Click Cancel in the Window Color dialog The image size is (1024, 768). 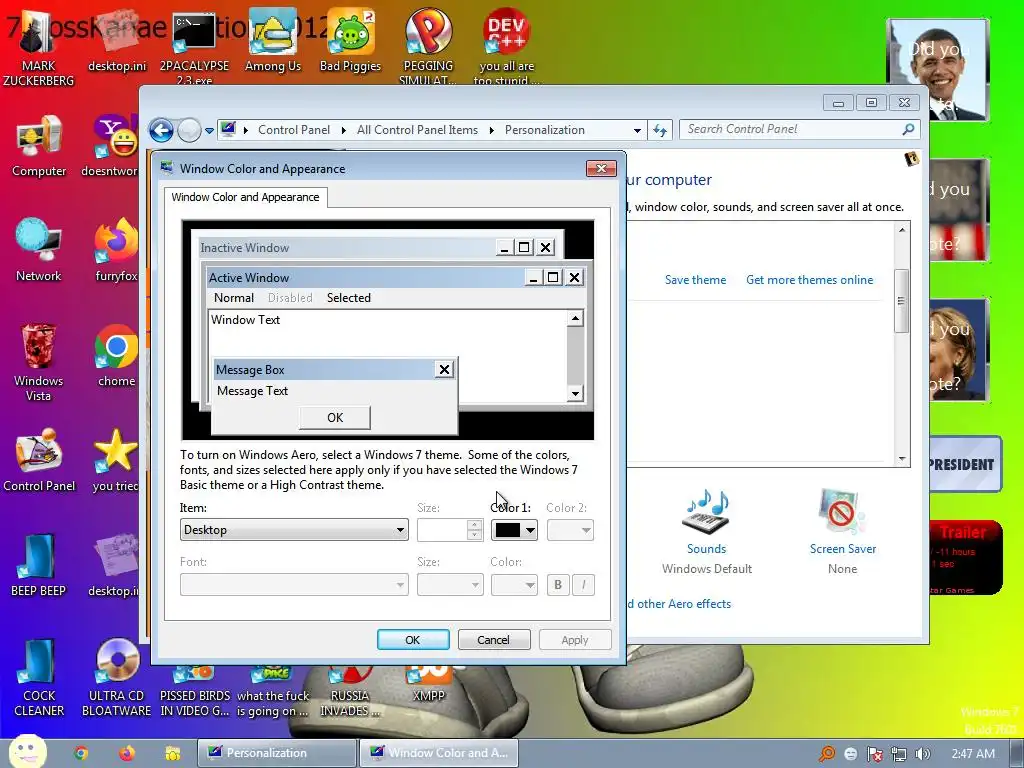tap(493, 640)
